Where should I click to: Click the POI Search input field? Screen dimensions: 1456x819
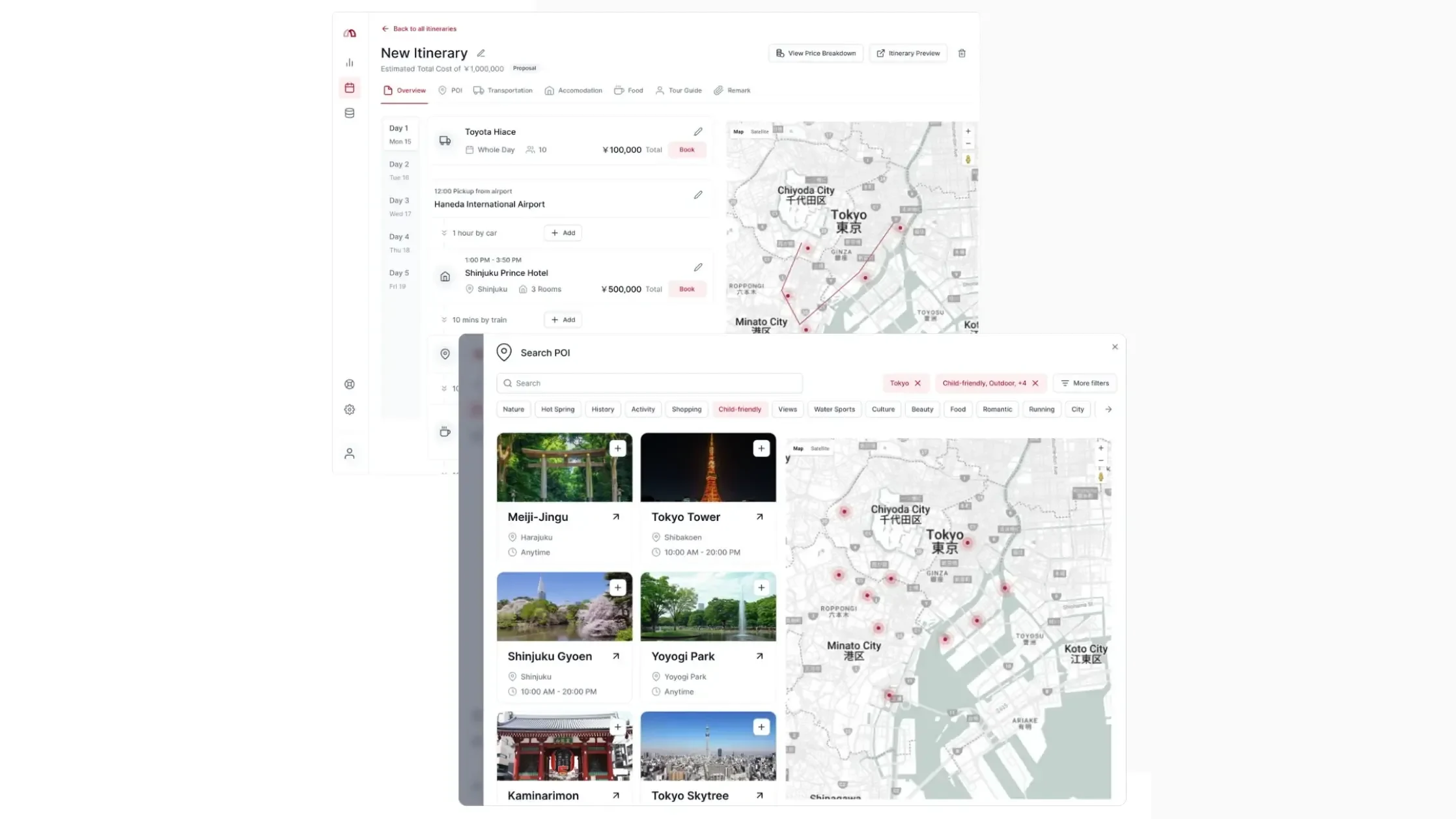[x=649, y=383]
